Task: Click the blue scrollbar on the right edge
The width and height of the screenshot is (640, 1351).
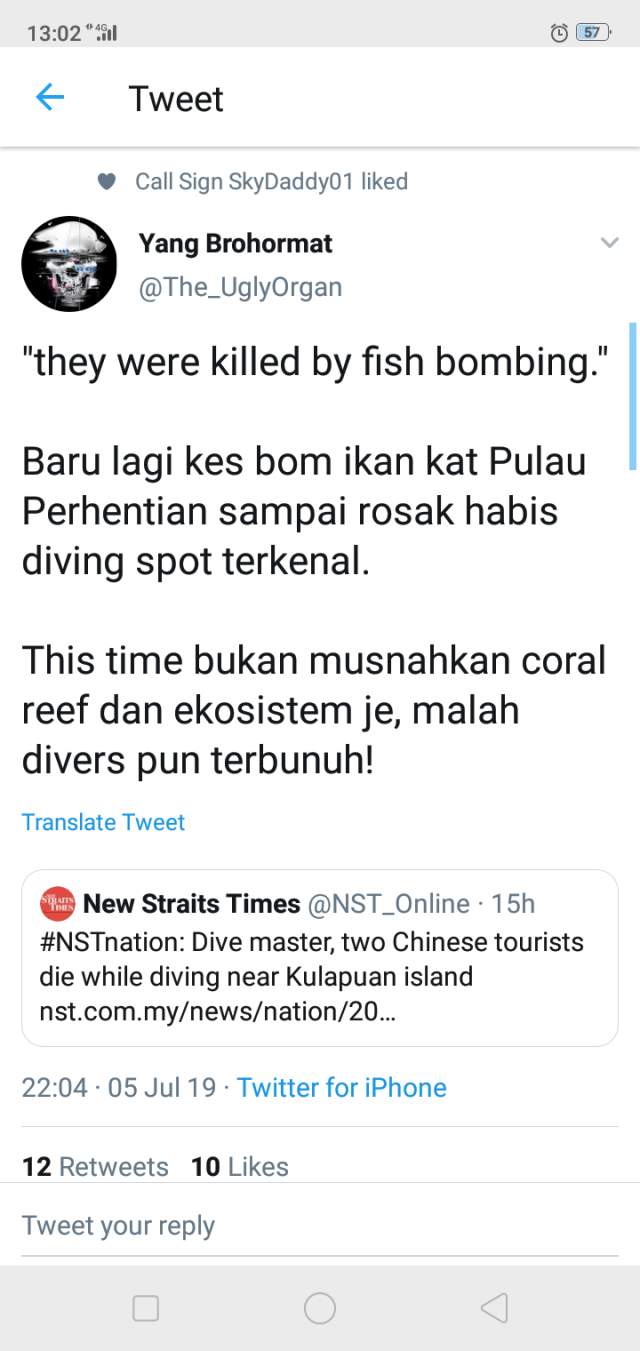Action: (x=632, y=395)
